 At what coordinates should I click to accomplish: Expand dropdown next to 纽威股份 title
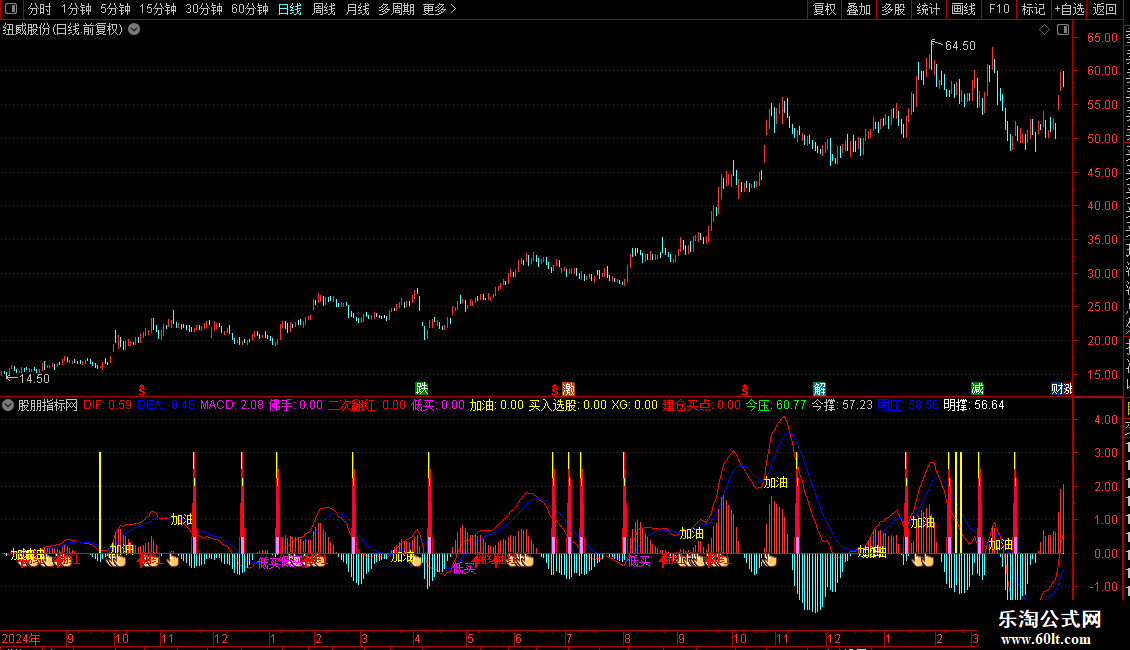pos(134,30)
